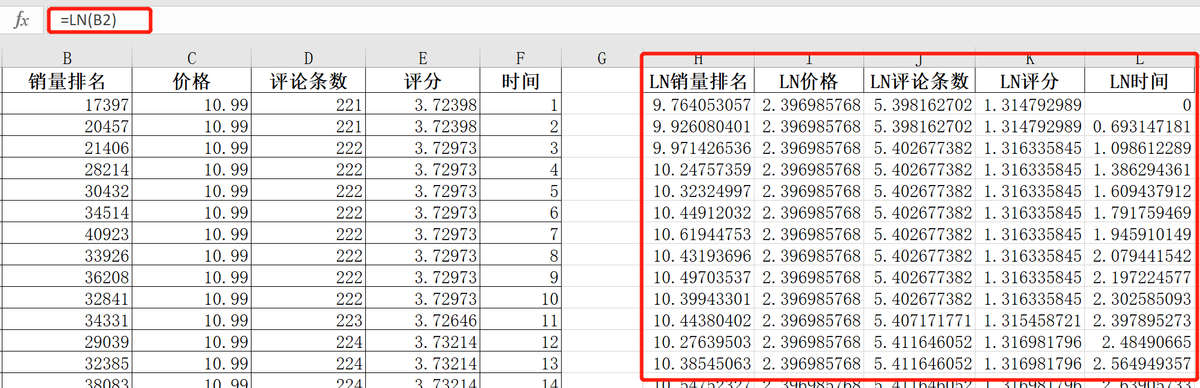Click LN time cell 0.693147181
The width and height of the screenshot is (1200, 388).
tap(1139, 126)
